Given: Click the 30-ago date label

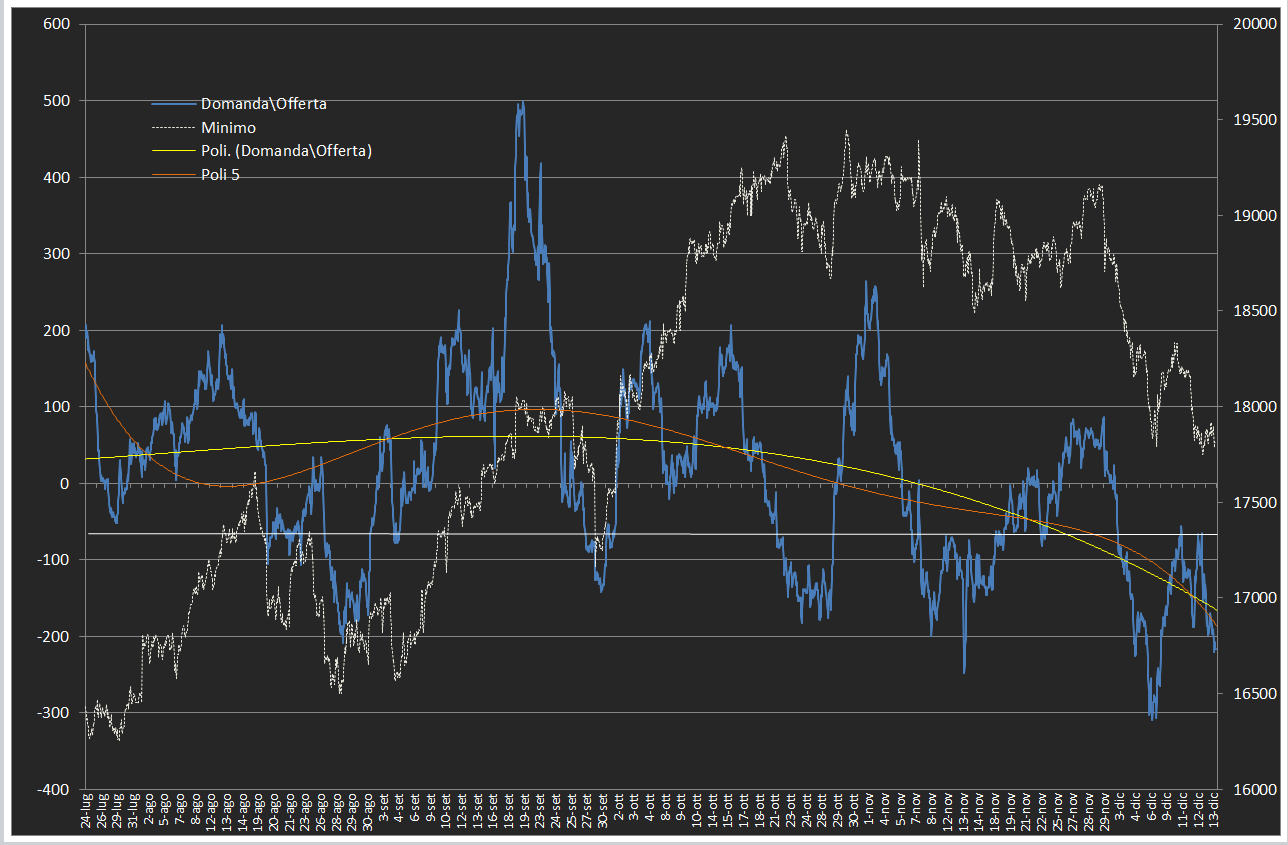Looking at the screenshot, I should coord(368,812).
